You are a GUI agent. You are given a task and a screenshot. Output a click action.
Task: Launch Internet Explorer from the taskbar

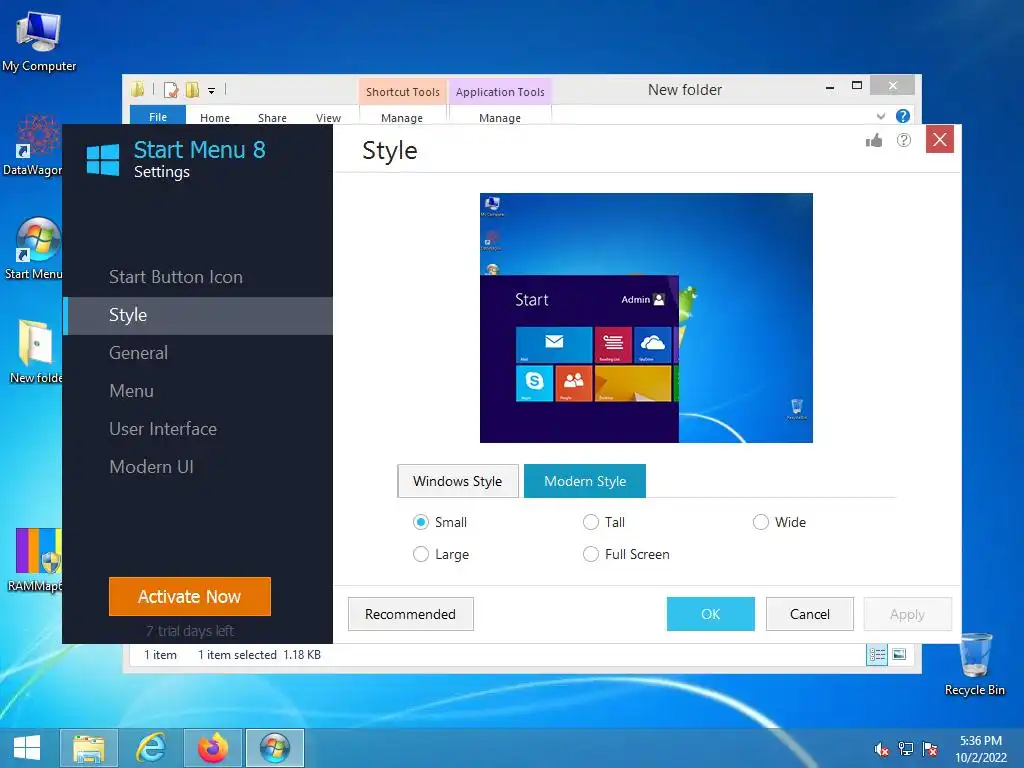pyautogui.click(x=151, y=748)
